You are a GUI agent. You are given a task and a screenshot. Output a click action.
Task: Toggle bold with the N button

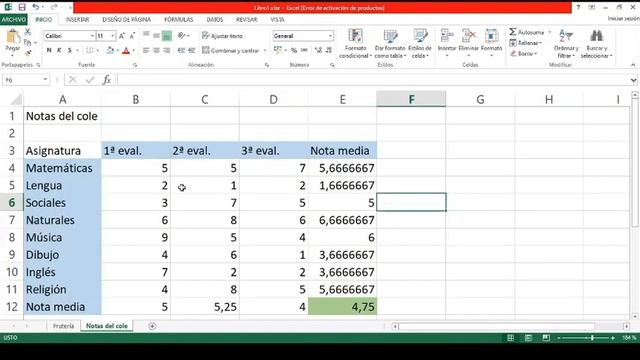[49, 50]
